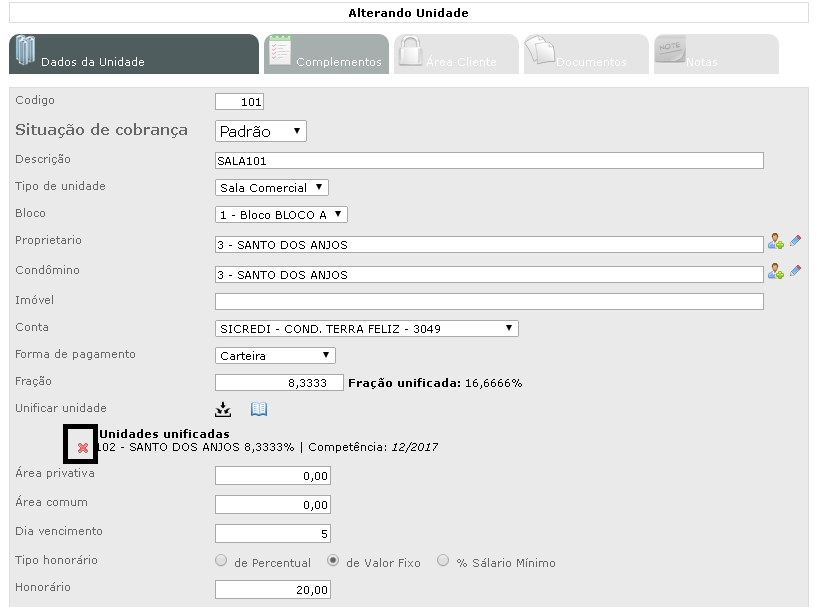Click the 'Fração unificada: 16,6666%' text
The image size is (817, 607).
(435, 383)
